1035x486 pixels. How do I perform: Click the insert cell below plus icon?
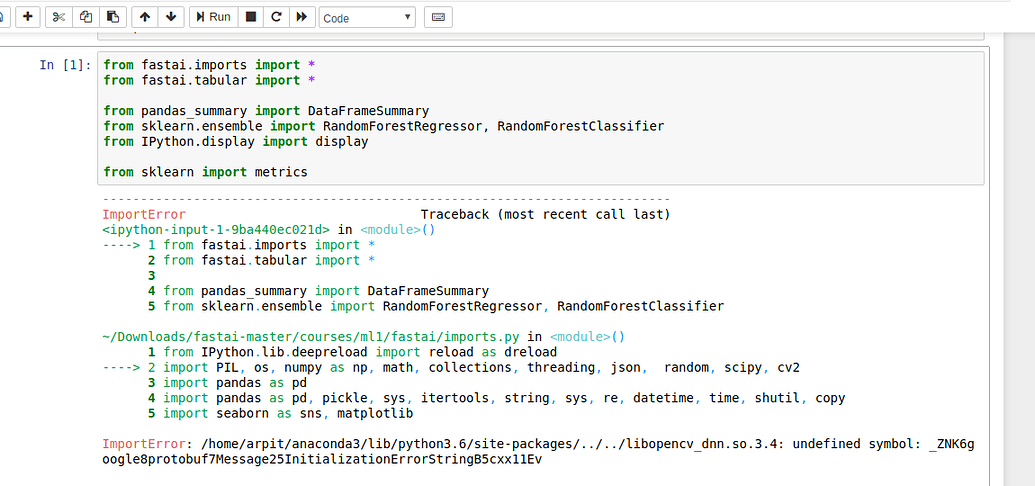click(27, 17)
